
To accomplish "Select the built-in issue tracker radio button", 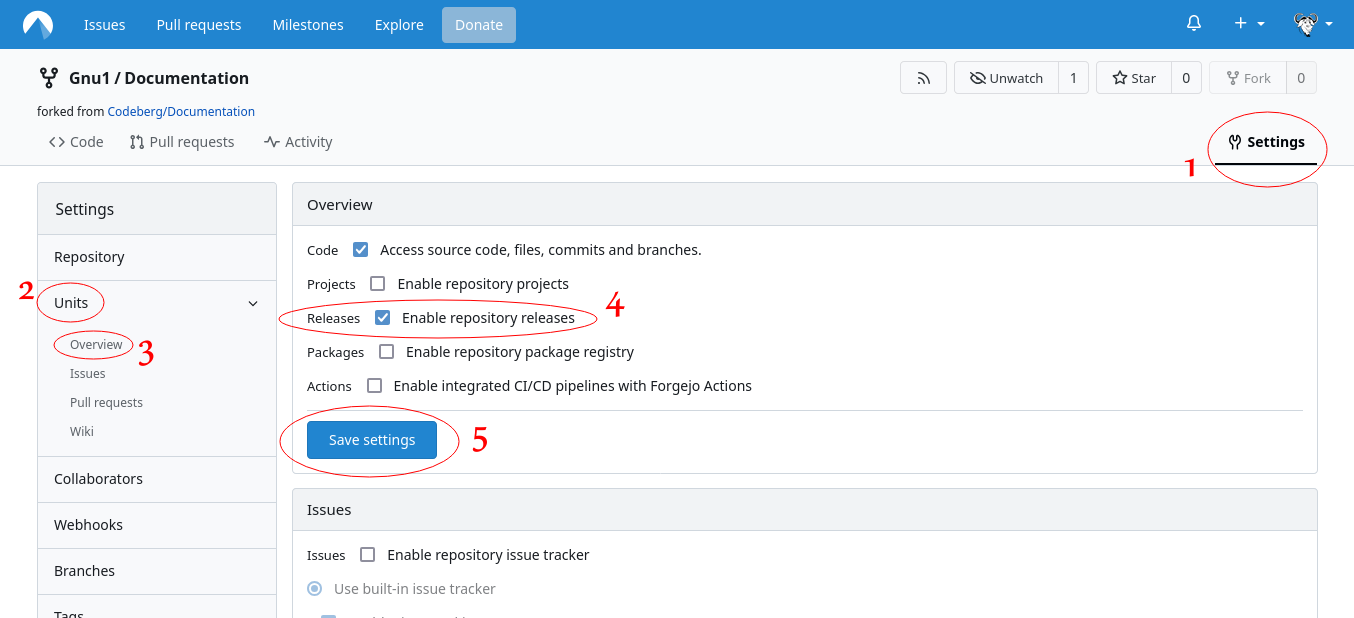I will click(x=315, y=588).
